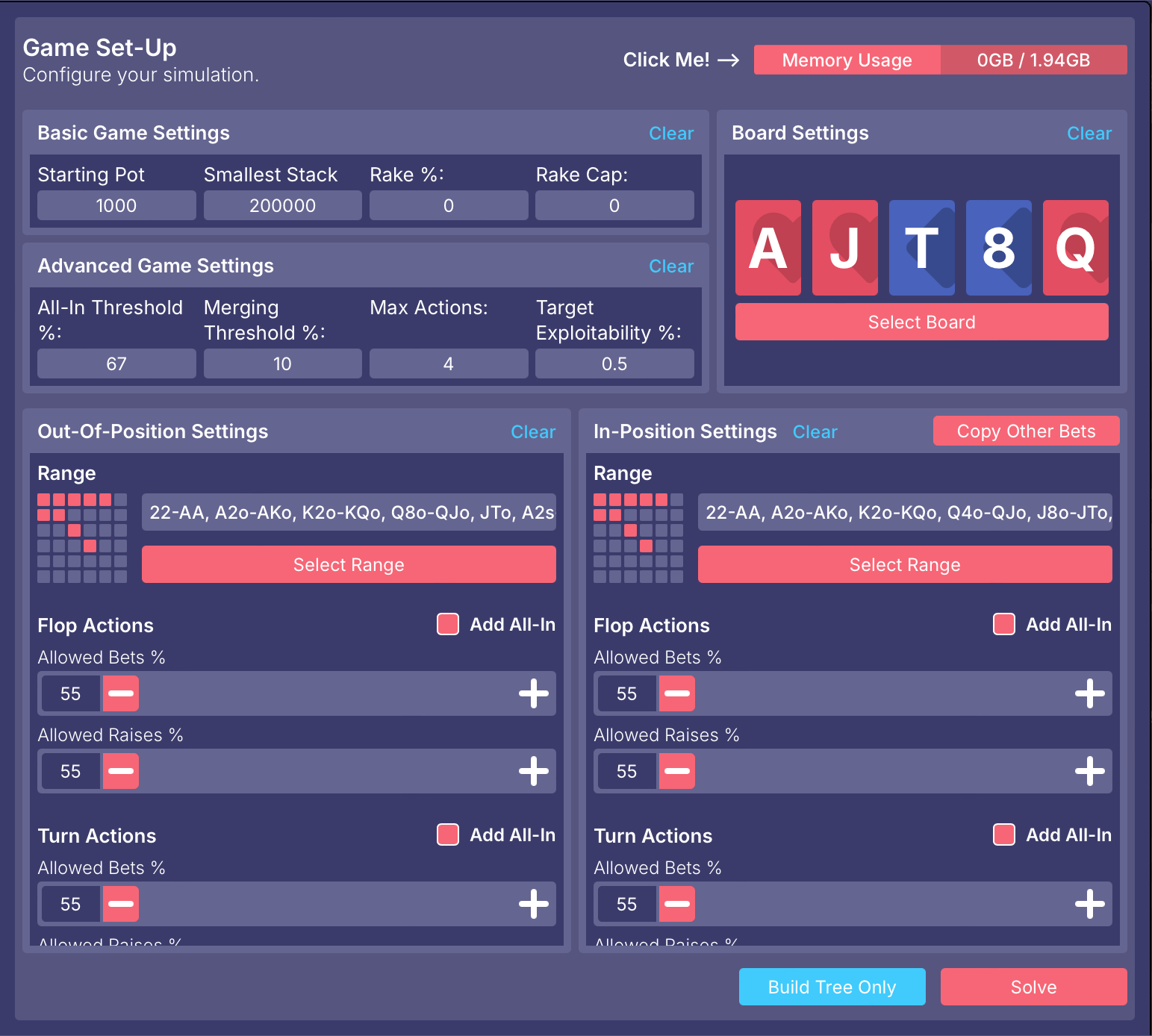The width and height of the screenshot is (1152, 1036).
Task: Remove the 55 raise in OOP Flop Allowed Raises
Action: pos(120,771)
